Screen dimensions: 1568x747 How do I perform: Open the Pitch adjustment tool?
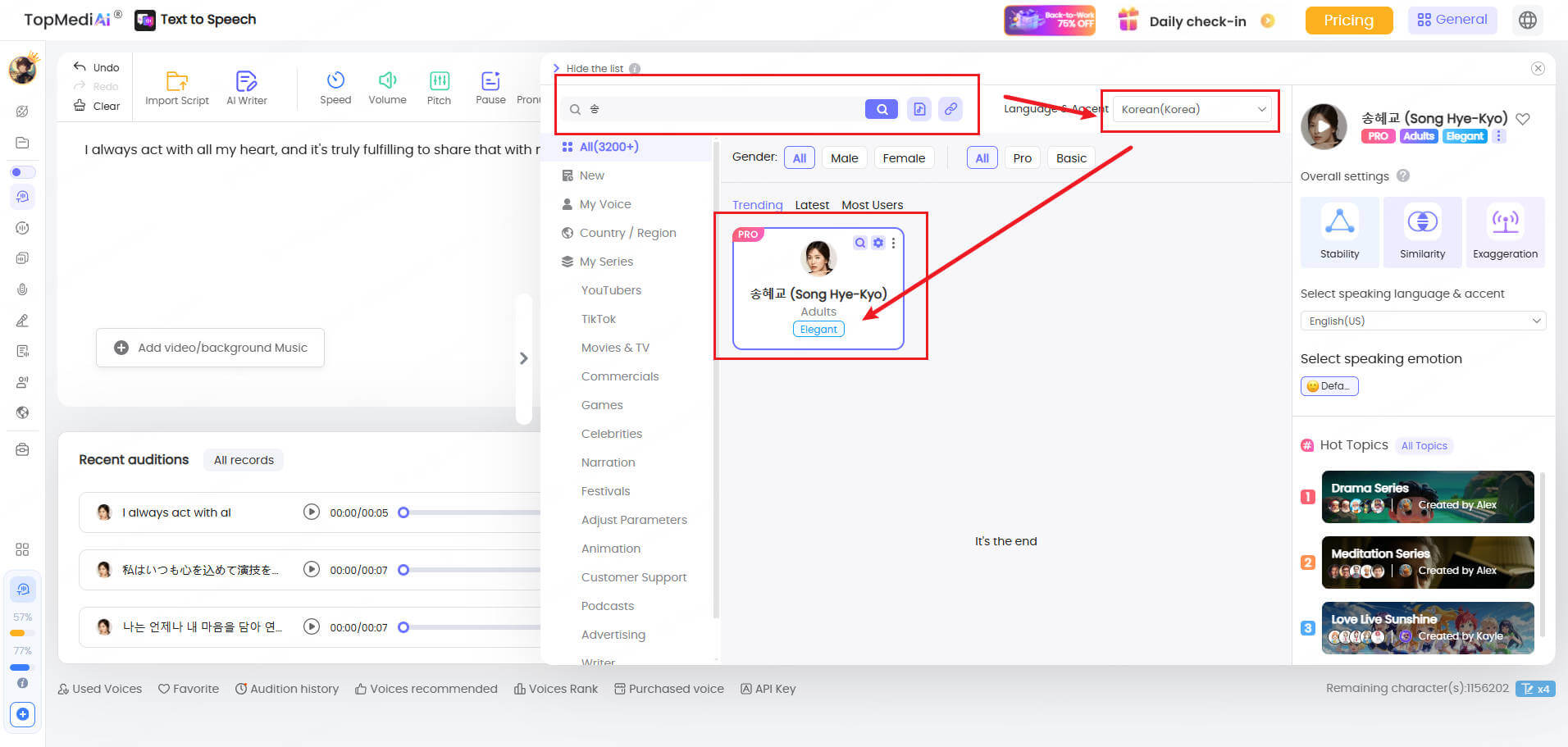439,89
